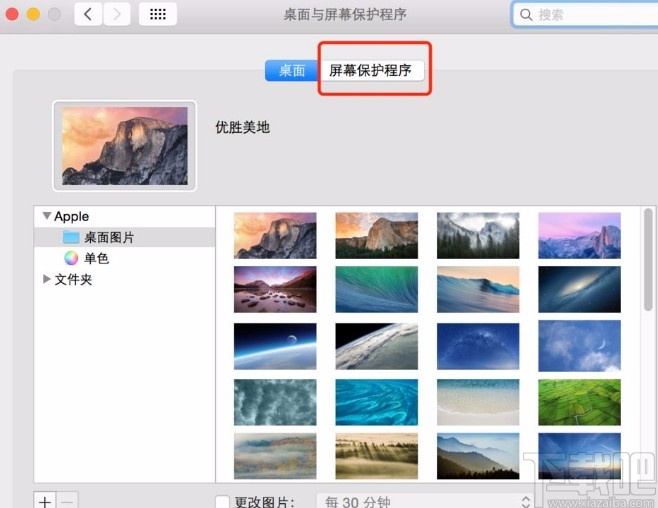The image size is (658, 508).
Task: Show all preferences via grid icon
Action: (x=158, y=14)
